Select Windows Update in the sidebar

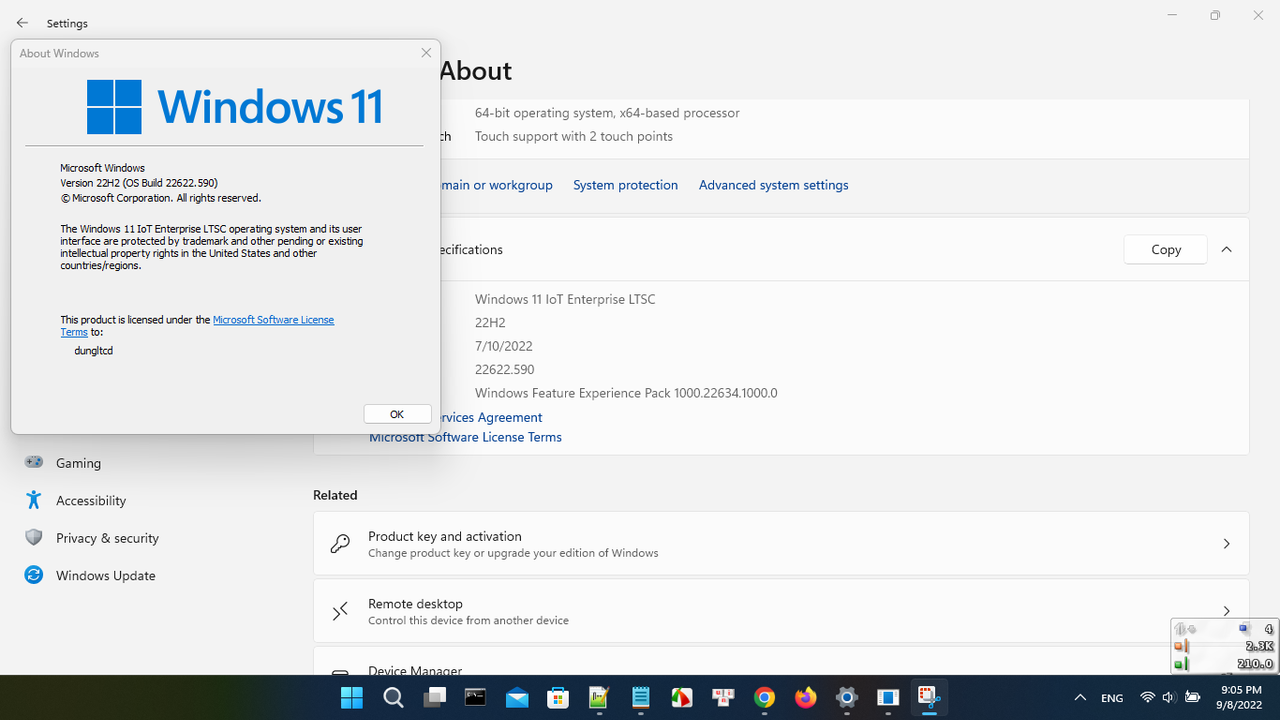click(104, 575)
